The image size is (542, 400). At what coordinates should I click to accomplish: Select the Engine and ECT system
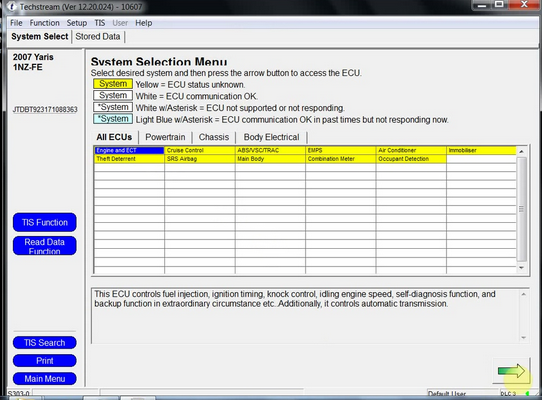click(x=129, y=150)
